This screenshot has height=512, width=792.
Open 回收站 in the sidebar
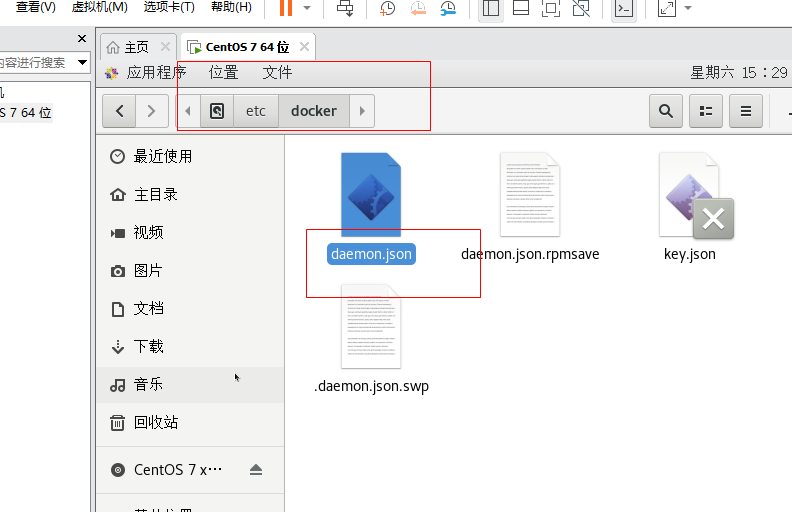click(x=190, y=423)
